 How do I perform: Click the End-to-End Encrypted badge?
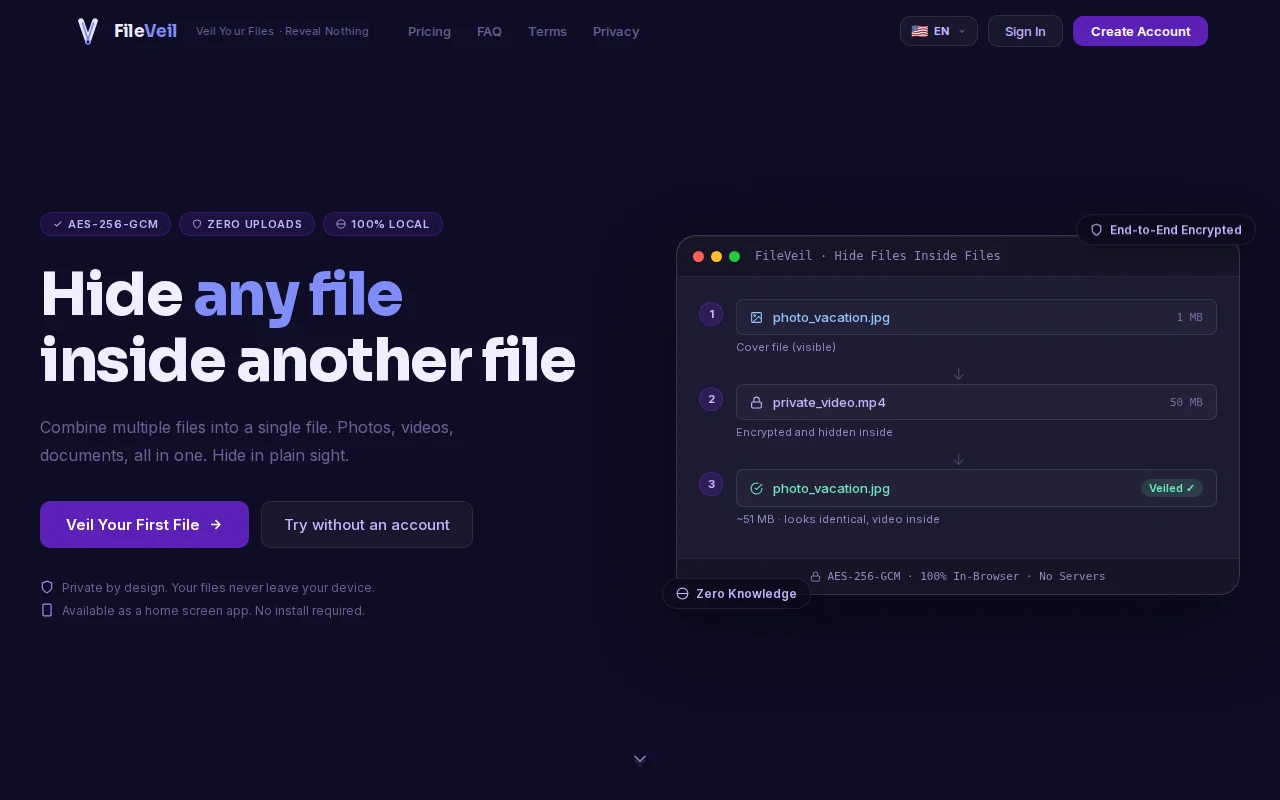(x=1166, y=230)
